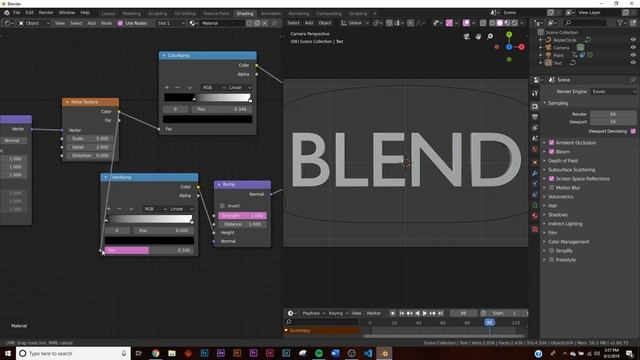The width and height of the screenshot is (640, 360).
Task: Adjust Fac slider in lower ColorRamp
Action: [149, 250]
